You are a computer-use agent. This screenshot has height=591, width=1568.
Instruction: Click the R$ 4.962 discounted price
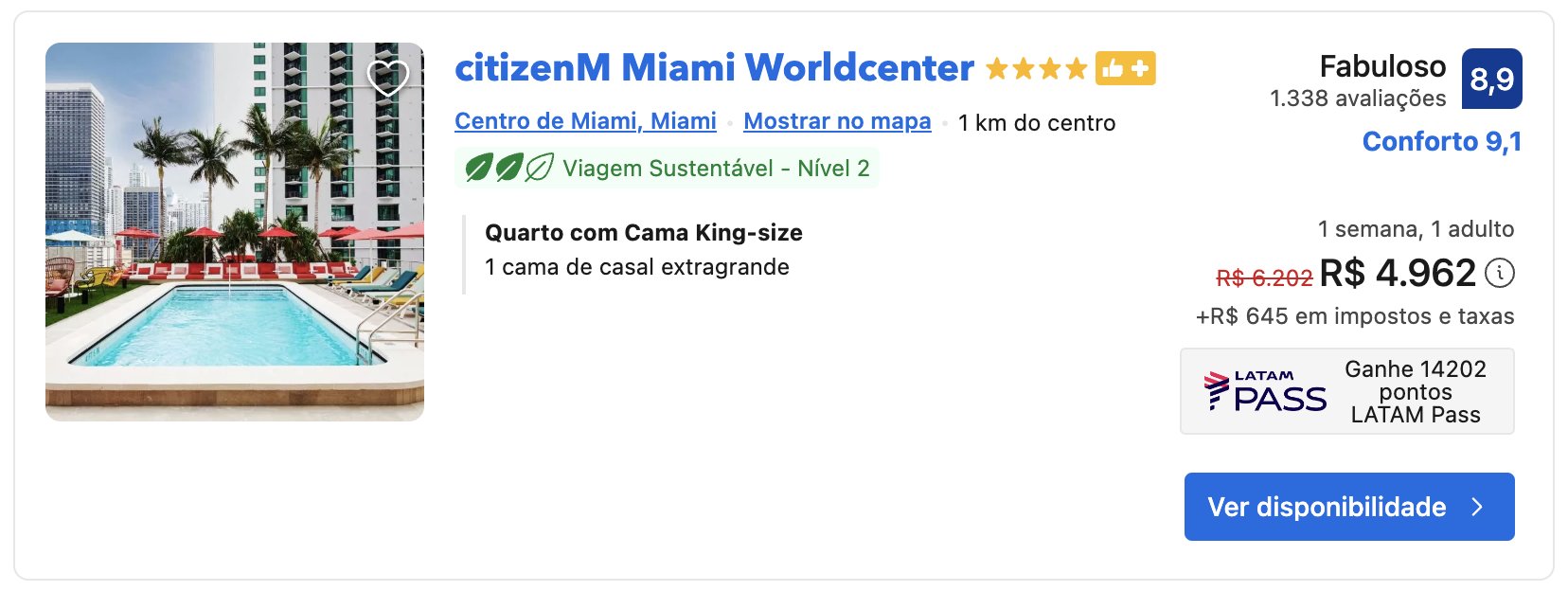(x=1398, y=274)
